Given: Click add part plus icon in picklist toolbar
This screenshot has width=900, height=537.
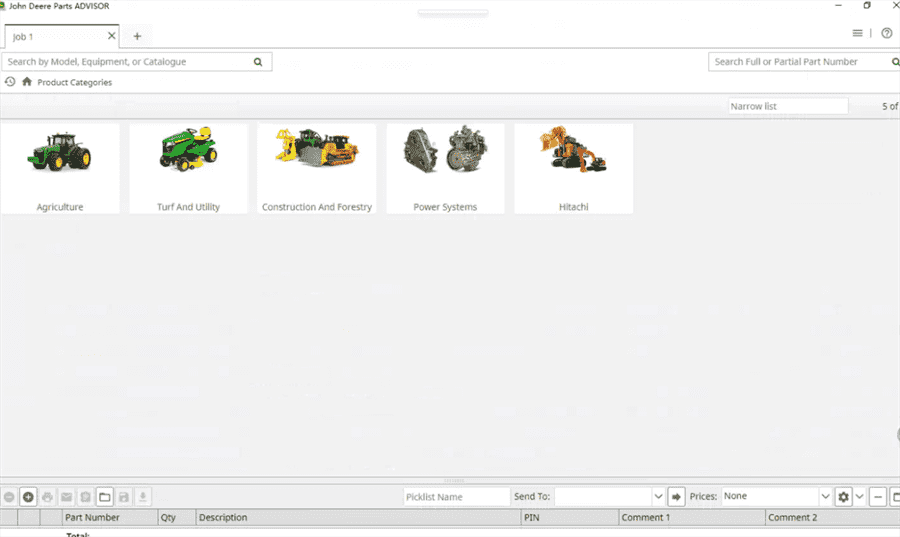Looking at the screenshot, I should (28, 497).
